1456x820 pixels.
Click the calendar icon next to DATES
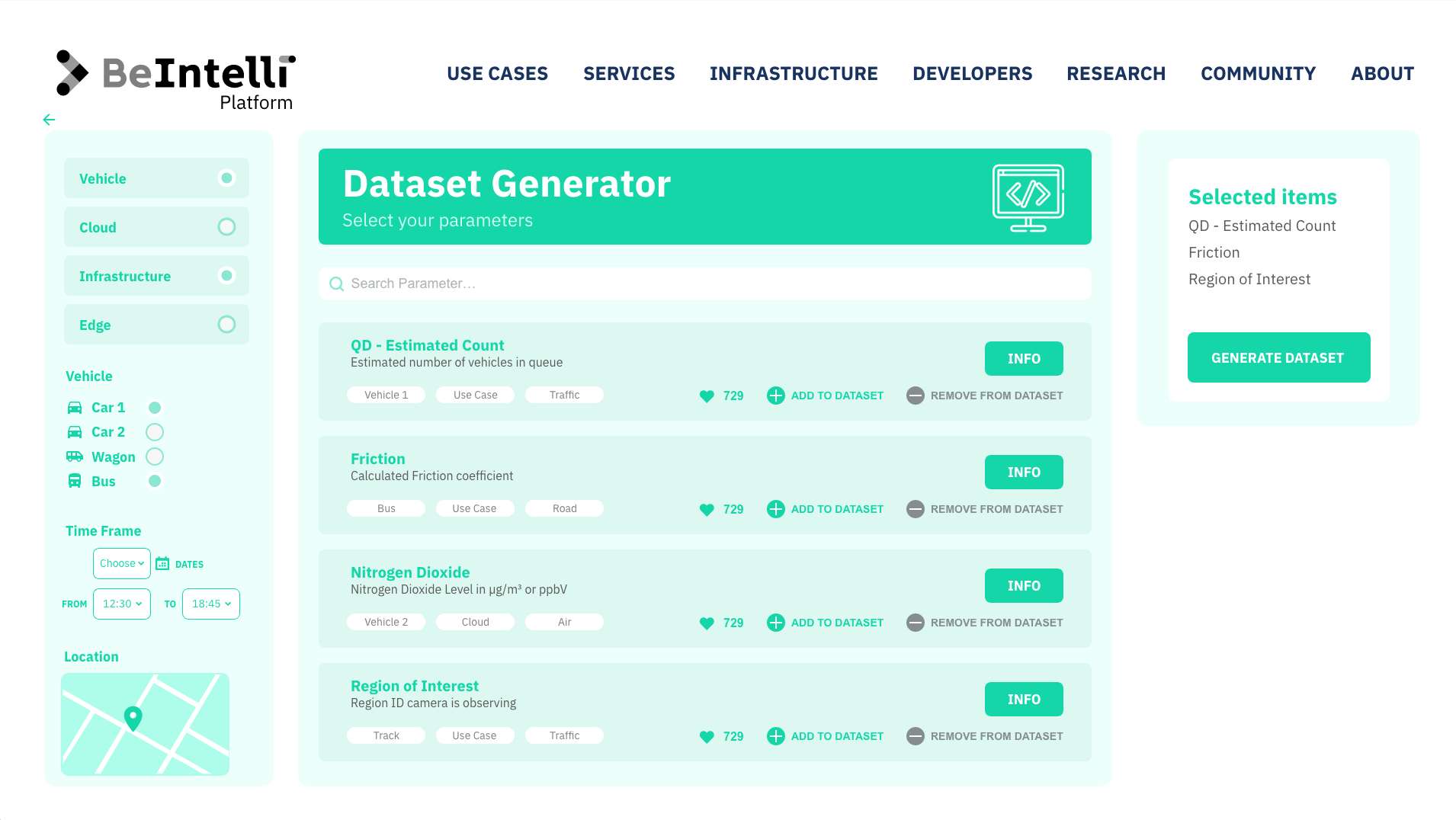pos(162,564)
